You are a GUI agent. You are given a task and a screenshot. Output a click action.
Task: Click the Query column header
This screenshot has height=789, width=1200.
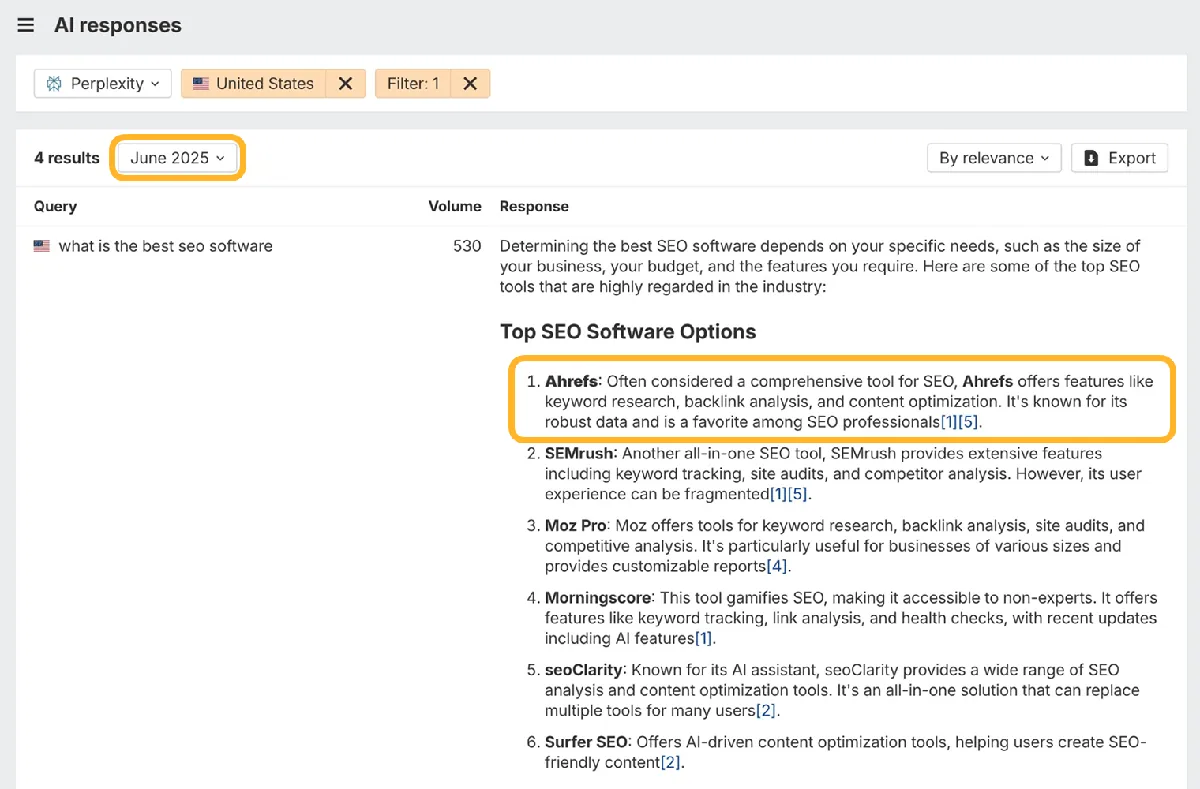55,206
